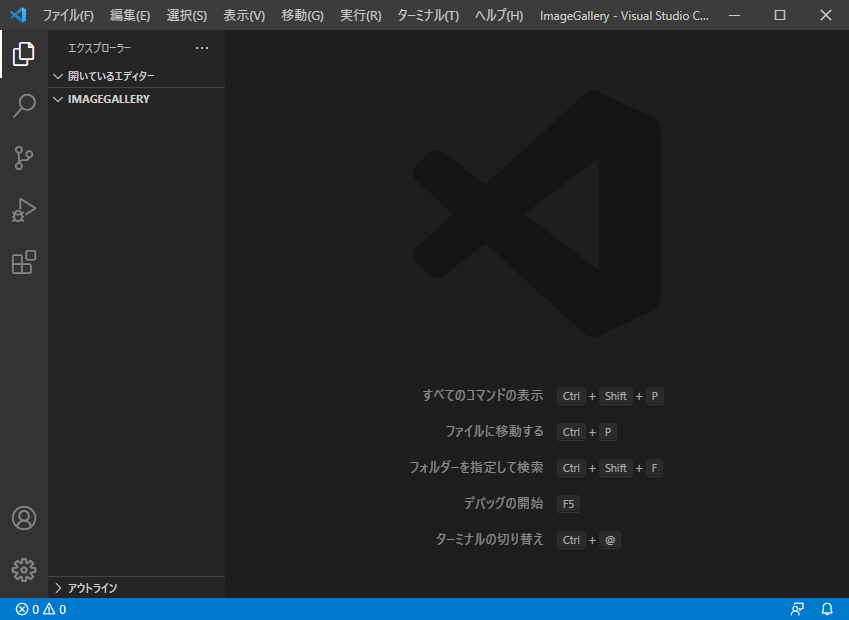Collapse the 開いているエディター section
The height and width of the screenshot is (620, 849).
tap(136, 76)
